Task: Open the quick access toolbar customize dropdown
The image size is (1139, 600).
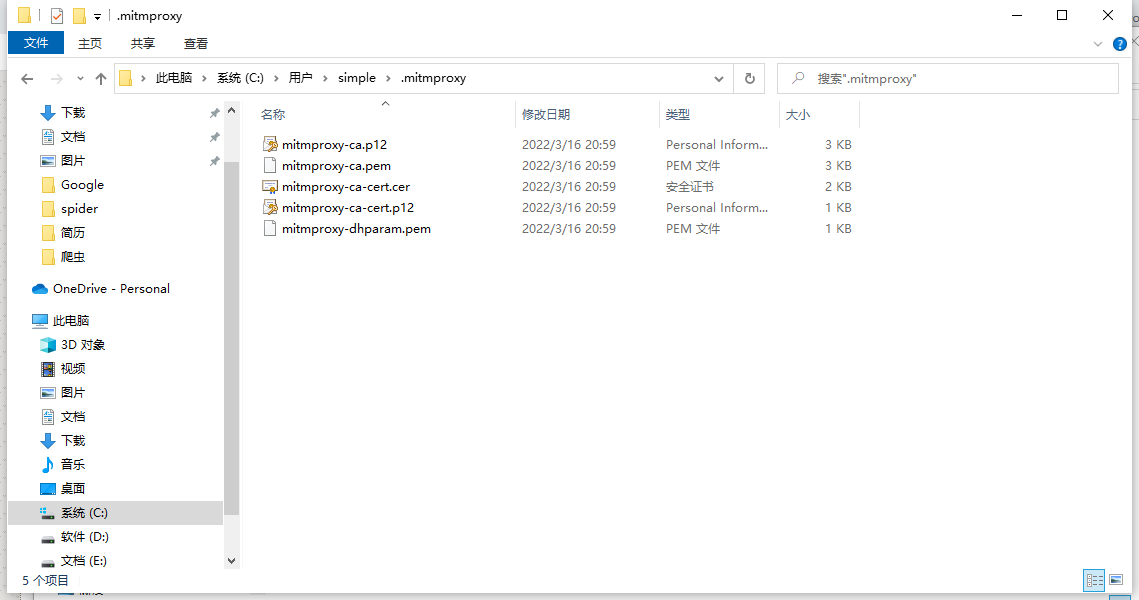Action: pyautogui.click(x=97, y=16)
